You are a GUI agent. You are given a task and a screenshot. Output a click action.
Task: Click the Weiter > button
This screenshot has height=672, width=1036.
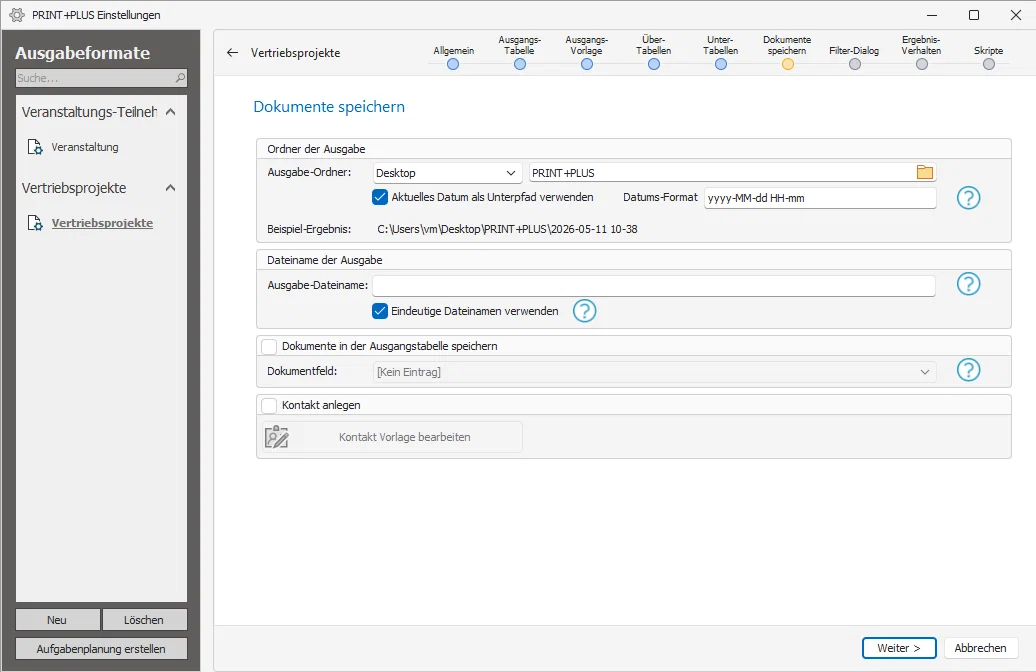point(899,648)
